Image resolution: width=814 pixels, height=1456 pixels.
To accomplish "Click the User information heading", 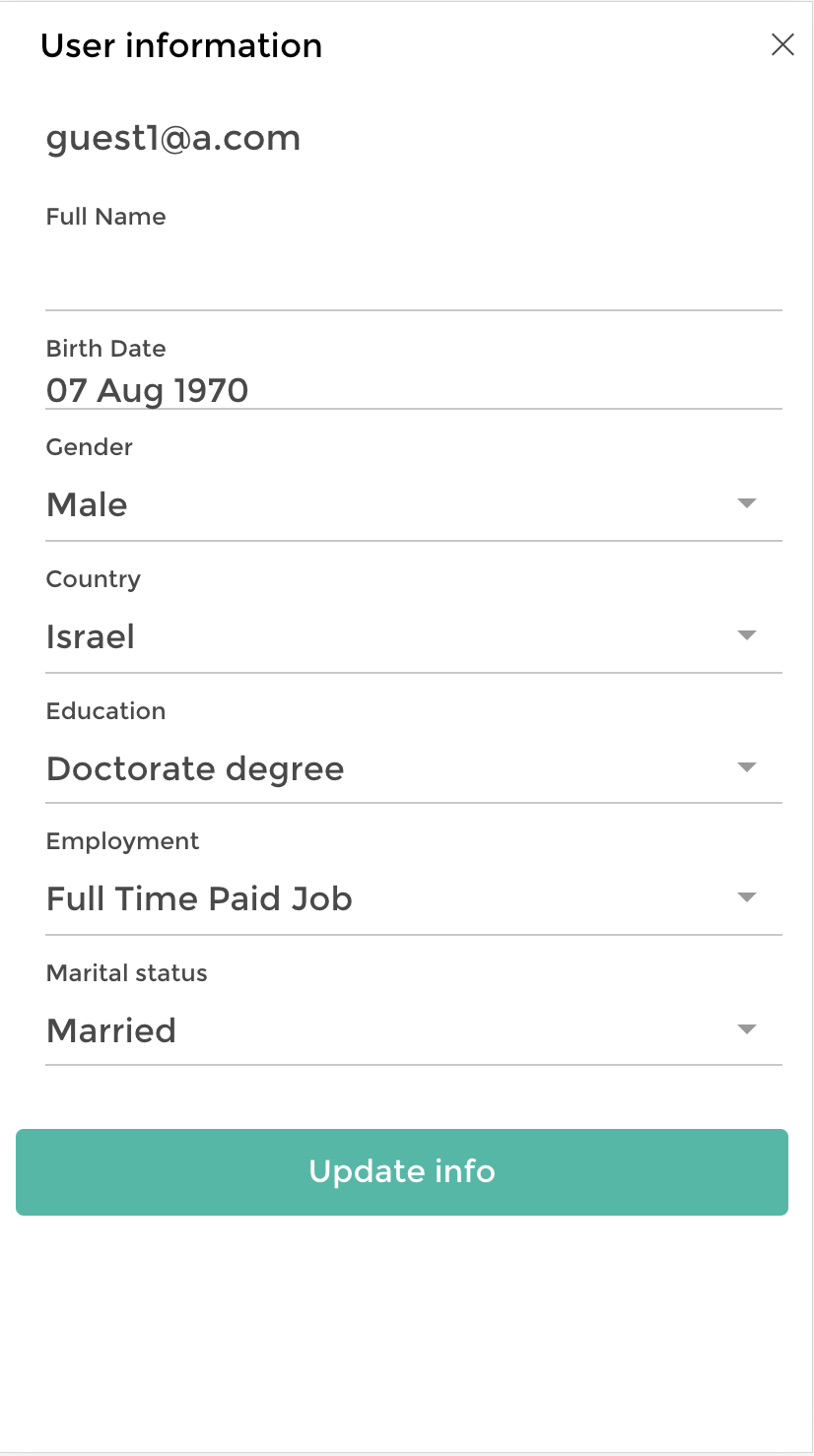I will [181, 45].
